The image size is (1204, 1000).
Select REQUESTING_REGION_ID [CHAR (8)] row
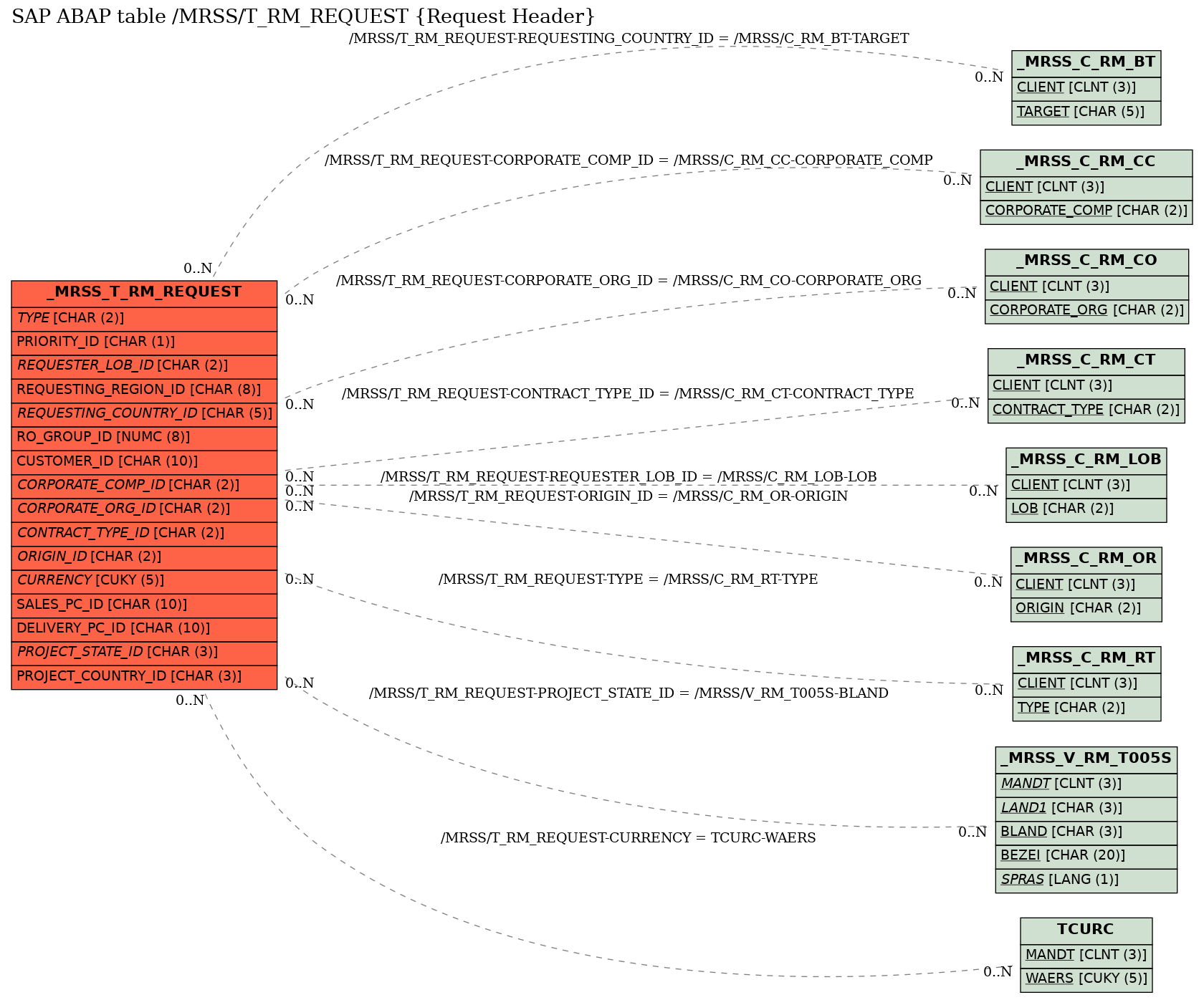144,390
